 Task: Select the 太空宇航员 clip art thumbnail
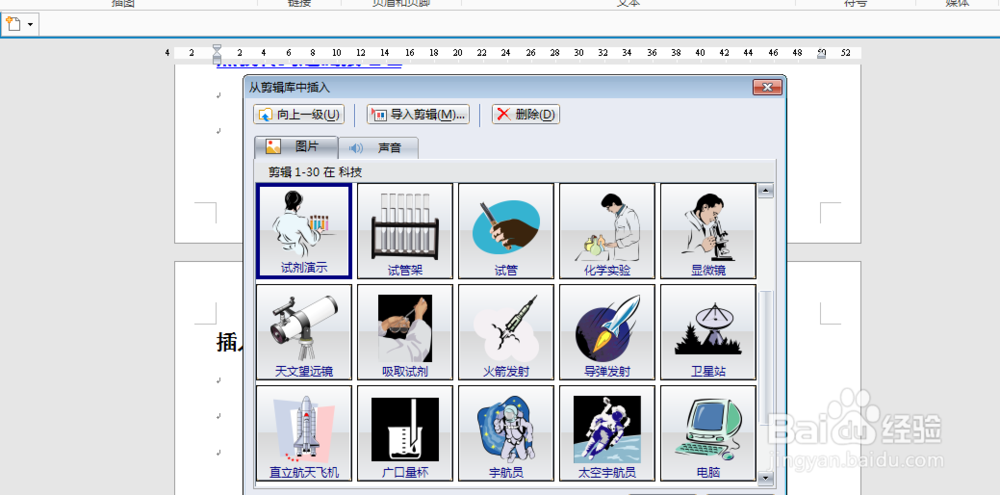tap(607, 433)
